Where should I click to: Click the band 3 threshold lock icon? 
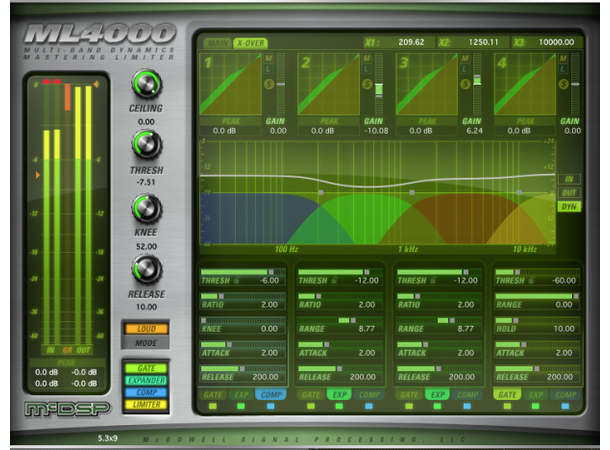pos(433,280)
